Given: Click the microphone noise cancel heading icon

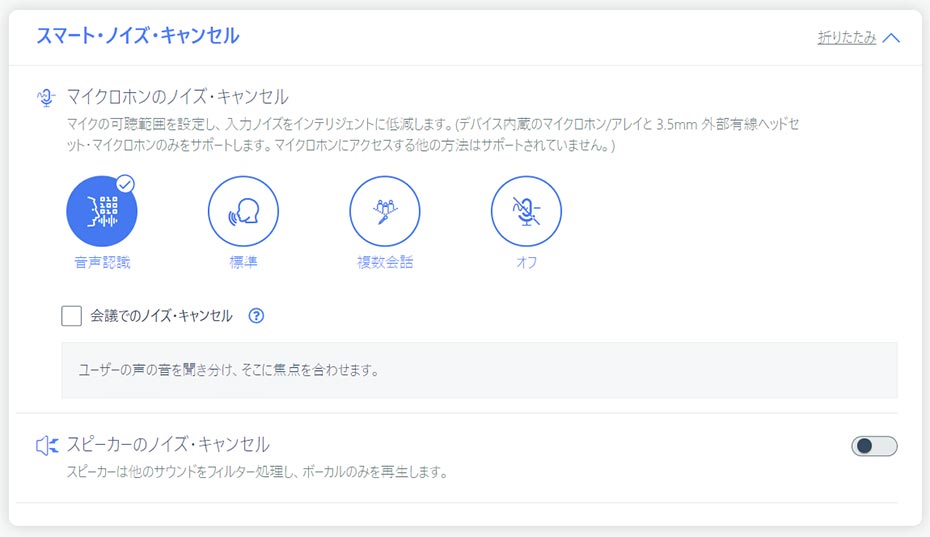Looking at the screenshot, I should pyautogui.click(x=46, y=97).
